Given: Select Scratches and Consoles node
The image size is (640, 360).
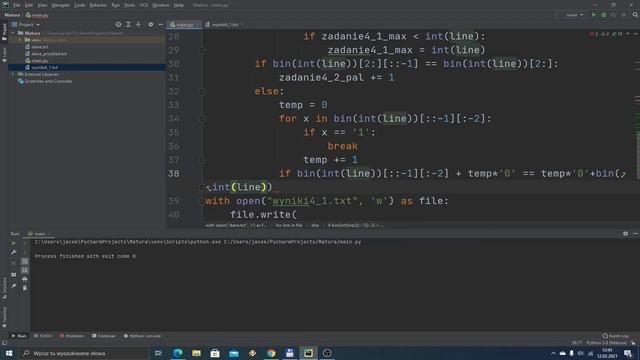Looking at the screenshot, I should click(48, 81).
